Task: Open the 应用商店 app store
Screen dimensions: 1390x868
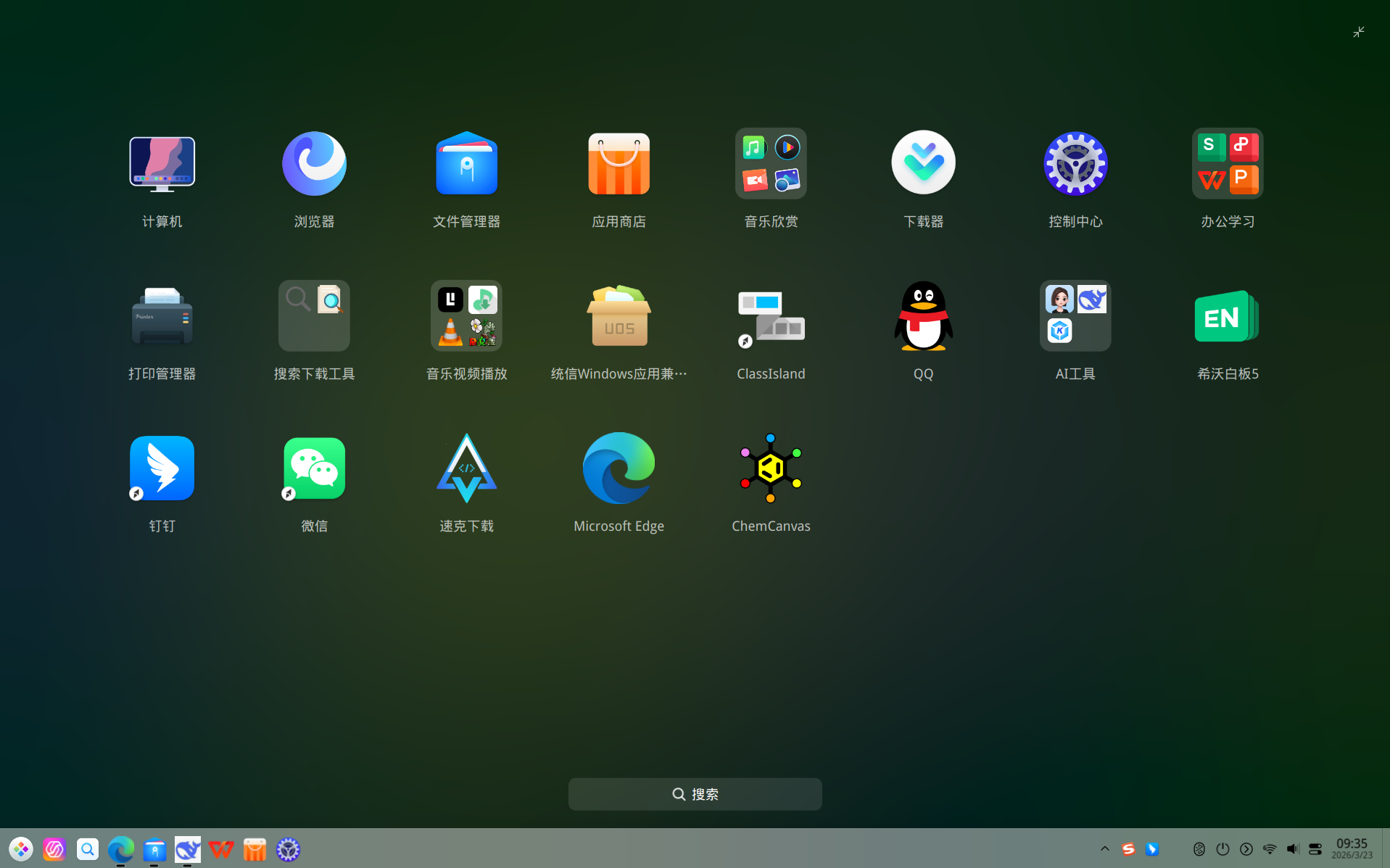Action: [x=619, y=164]
